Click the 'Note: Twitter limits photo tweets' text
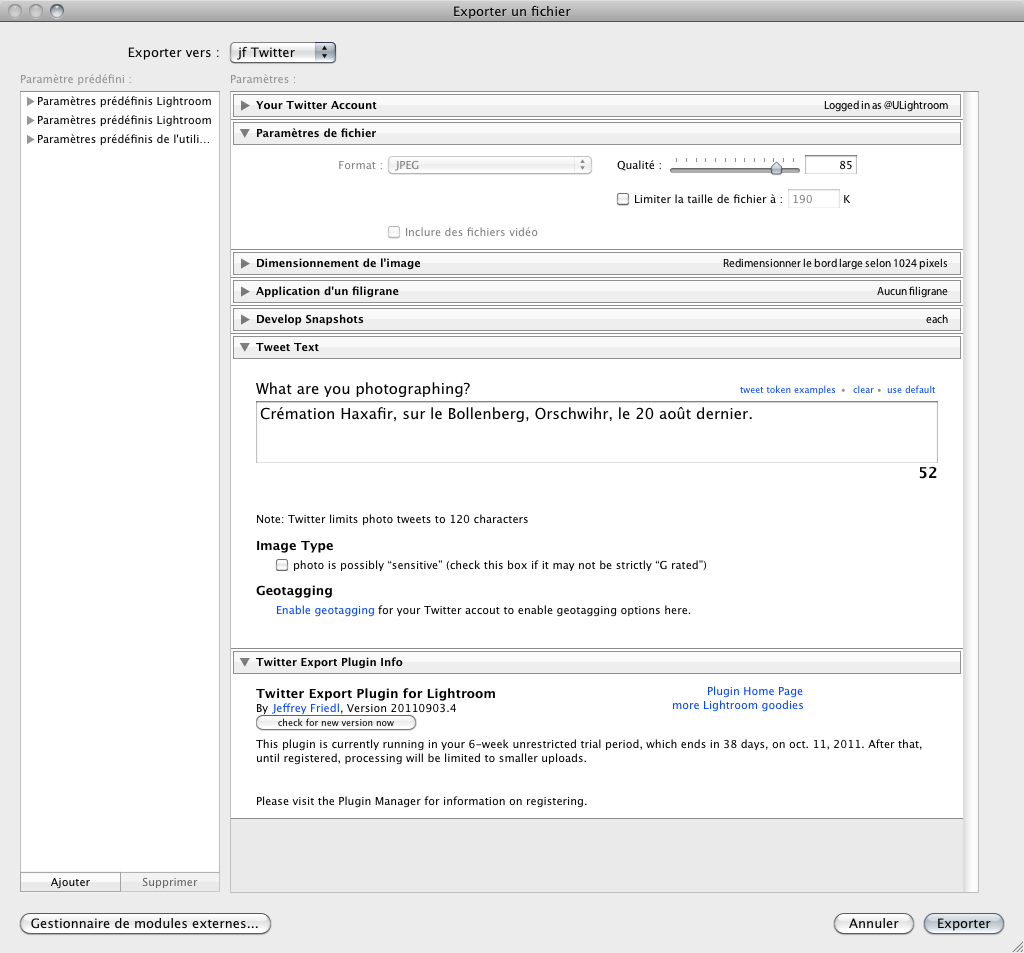Image resolution: width=1024 pixels, height=953 pixels. (392, 519)
